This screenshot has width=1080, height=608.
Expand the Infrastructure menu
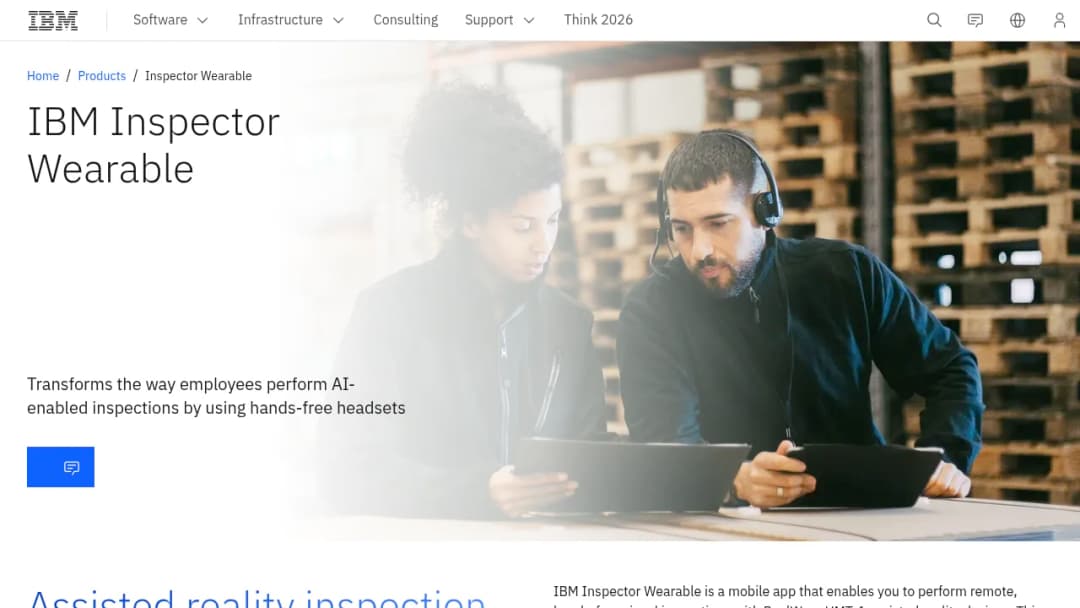291,20
